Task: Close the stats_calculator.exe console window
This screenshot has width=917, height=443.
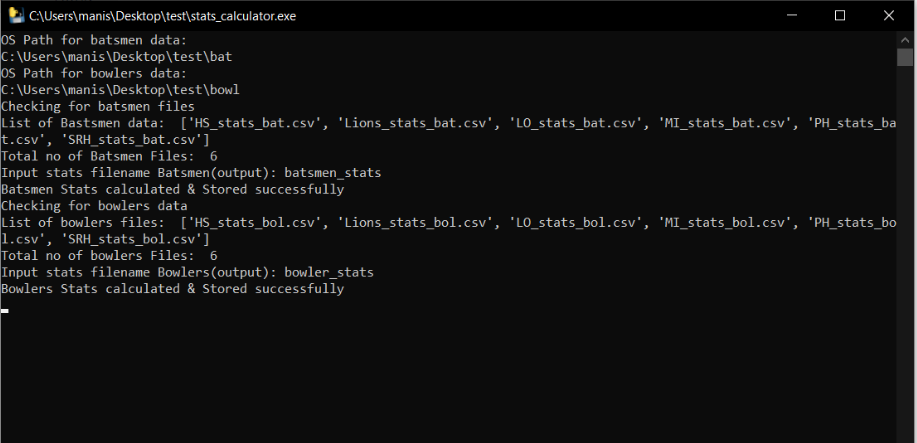Action: click(x=889, y=16)
